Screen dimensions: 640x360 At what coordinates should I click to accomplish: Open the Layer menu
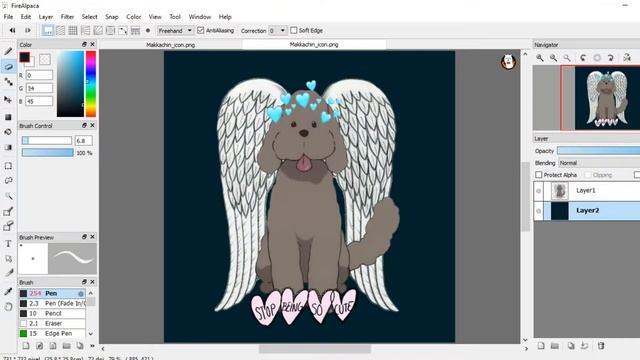click(46, 17)
